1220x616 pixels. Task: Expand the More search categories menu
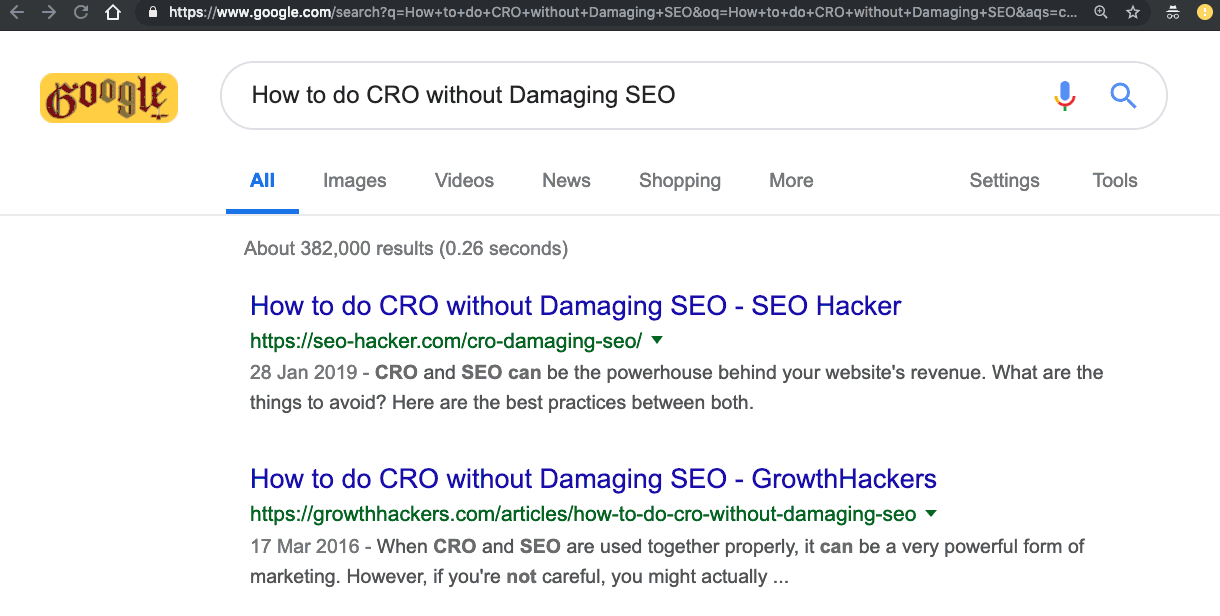[x=791, y=180]
